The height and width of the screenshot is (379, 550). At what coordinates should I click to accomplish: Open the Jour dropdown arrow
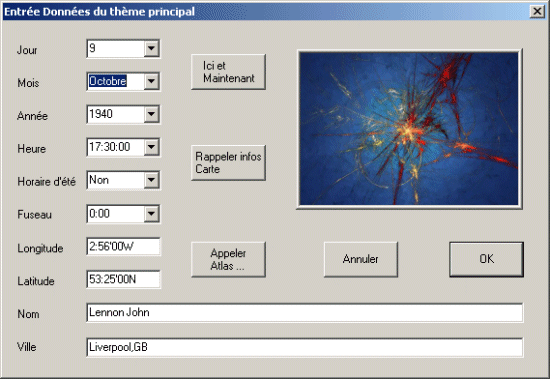(151, 48)
